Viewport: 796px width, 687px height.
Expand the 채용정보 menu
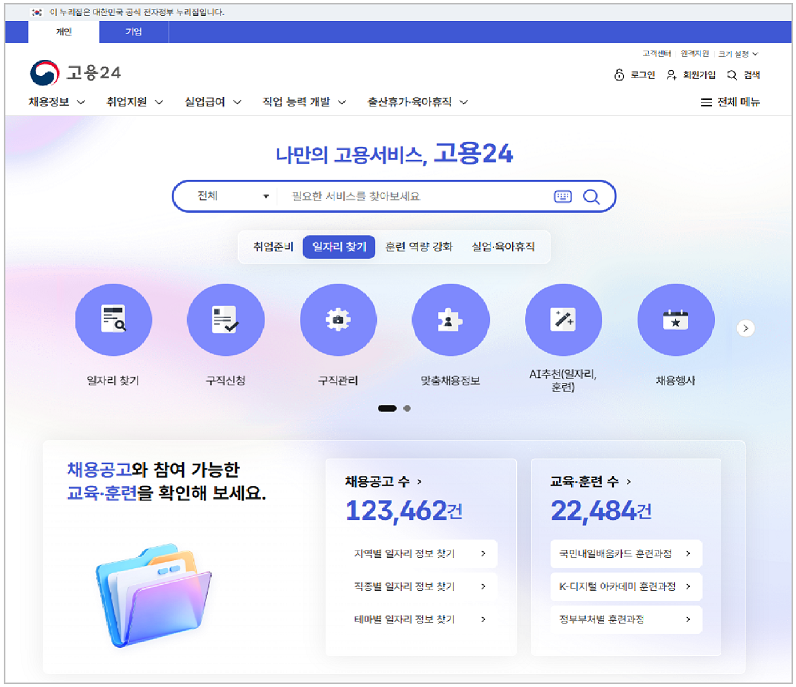tap(57, 102)
